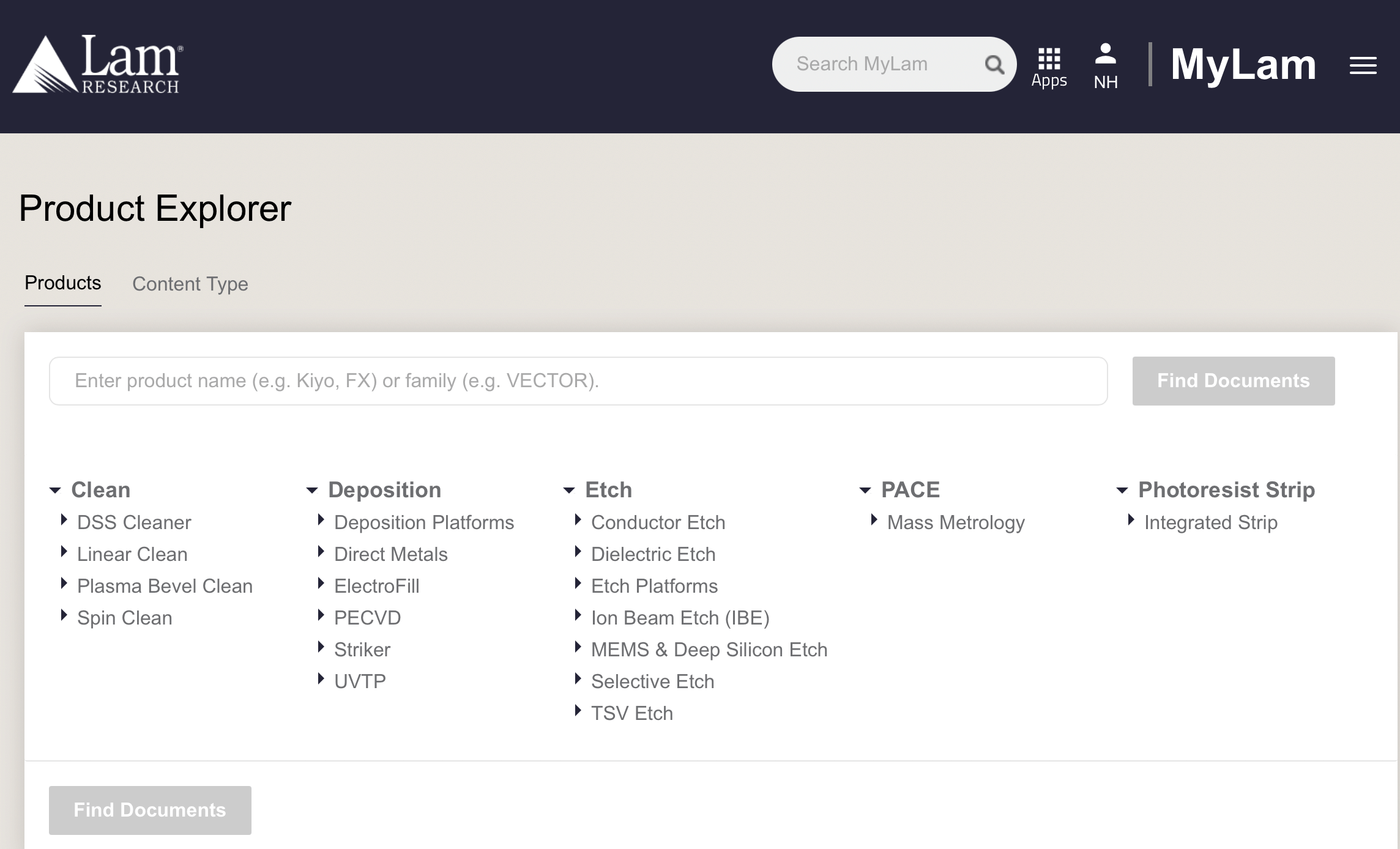Switch to the Content Type tab
The image size is (1400, 849).
pos(190,284)
